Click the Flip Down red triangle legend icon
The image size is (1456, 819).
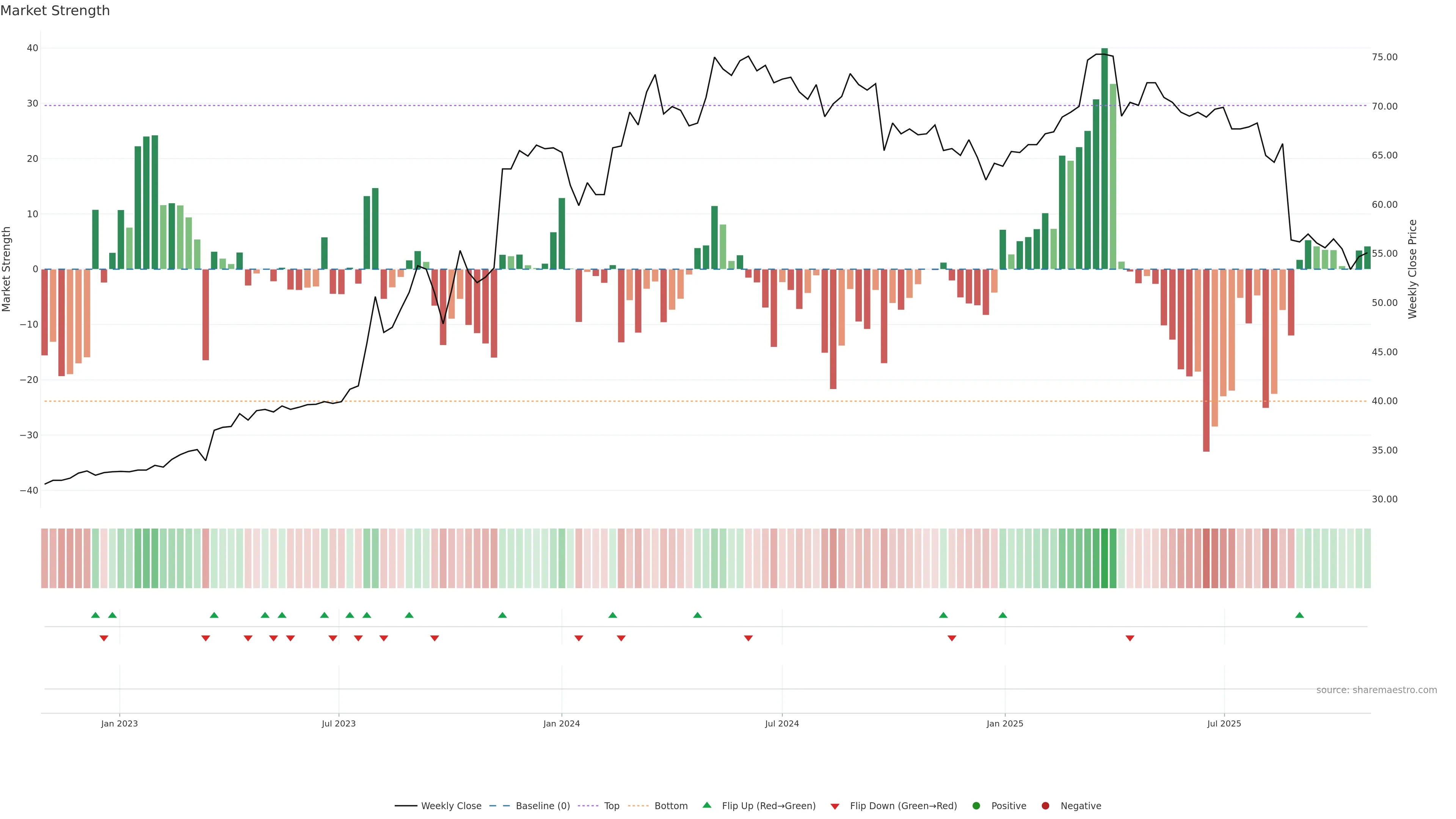[835, 806]
